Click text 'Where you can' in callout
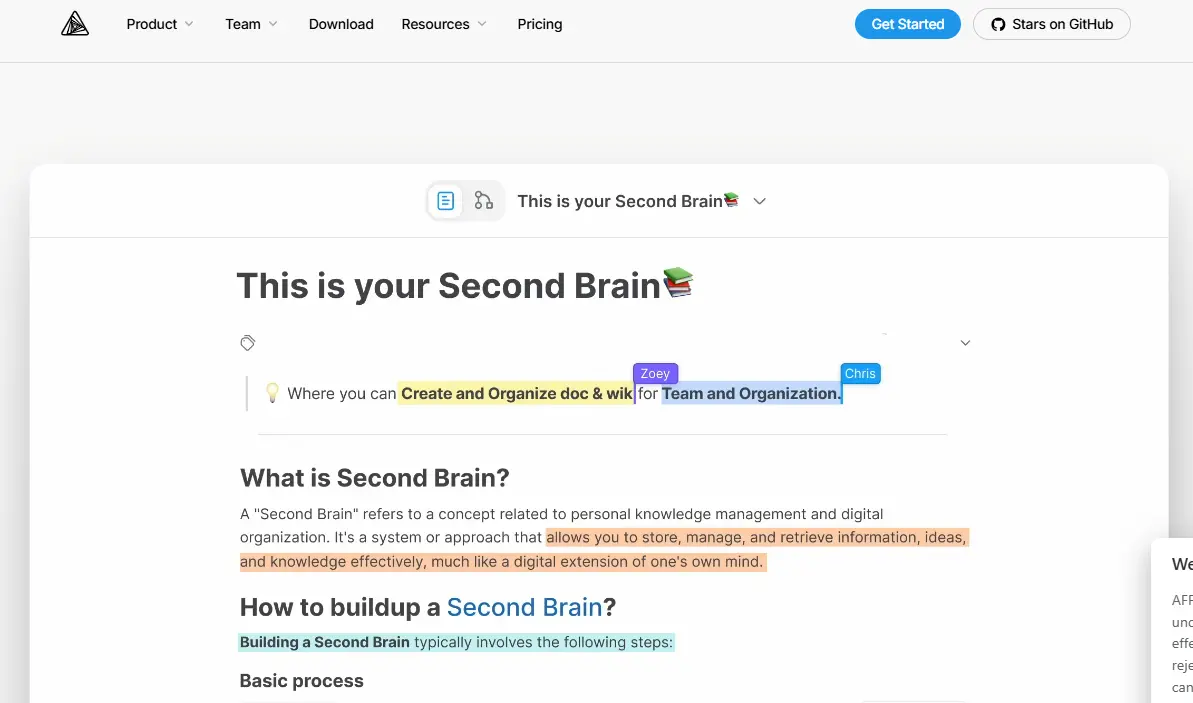Screen dimensions: 1193x703 pos(342,393)
